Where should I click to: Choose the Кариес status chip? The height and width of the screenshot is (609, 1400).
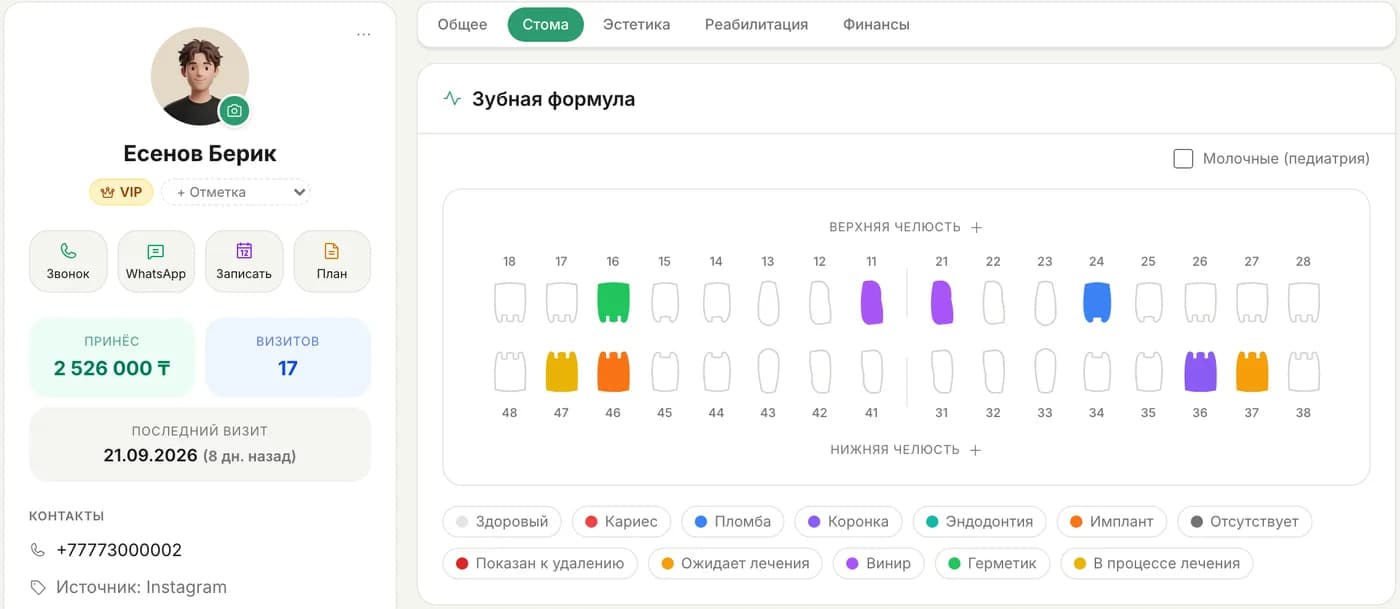pyautogui.click(x=621, y=521)
